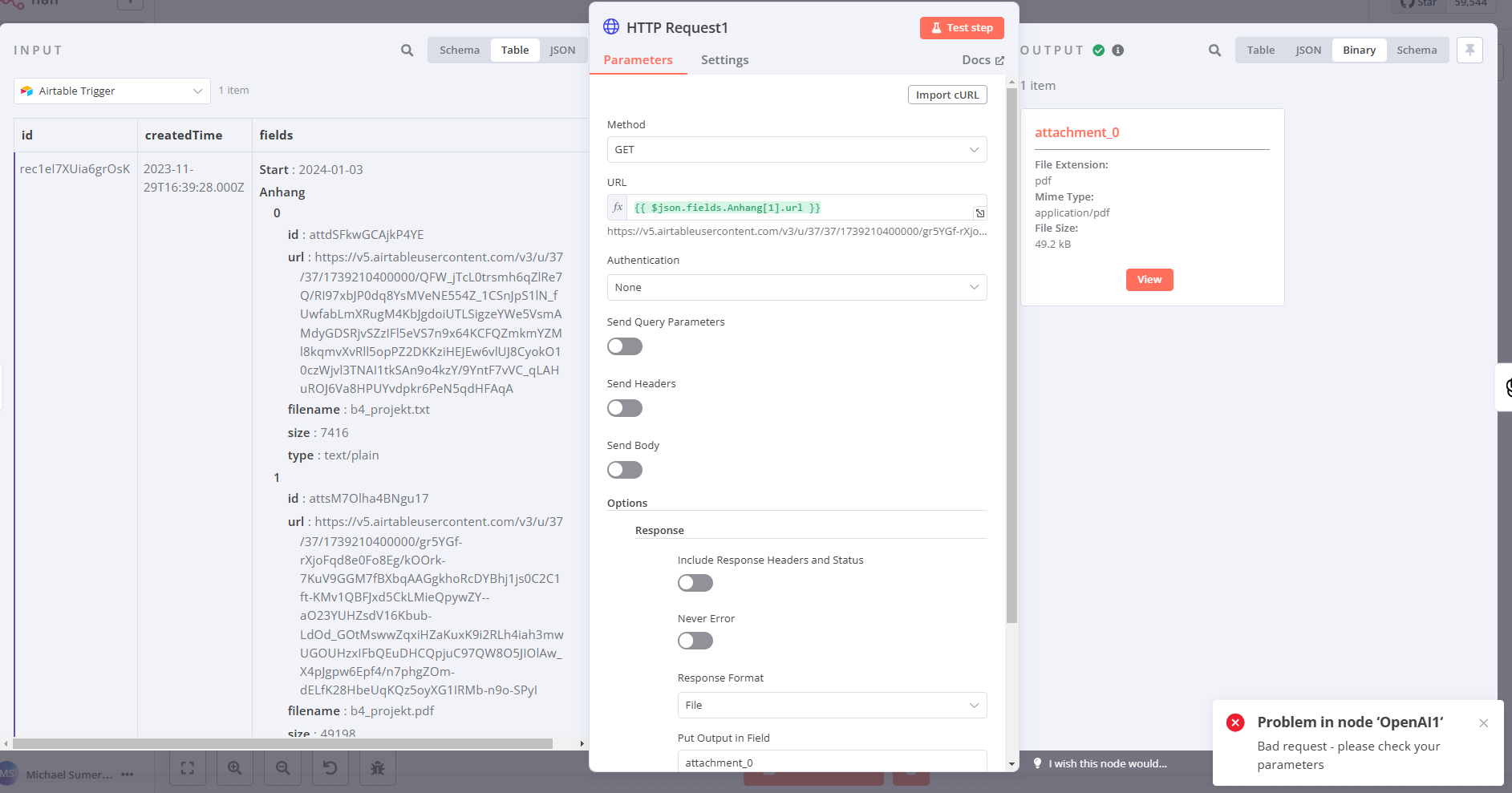
Task: Click the green output success checkmark
Action: tap(1099, 50)
